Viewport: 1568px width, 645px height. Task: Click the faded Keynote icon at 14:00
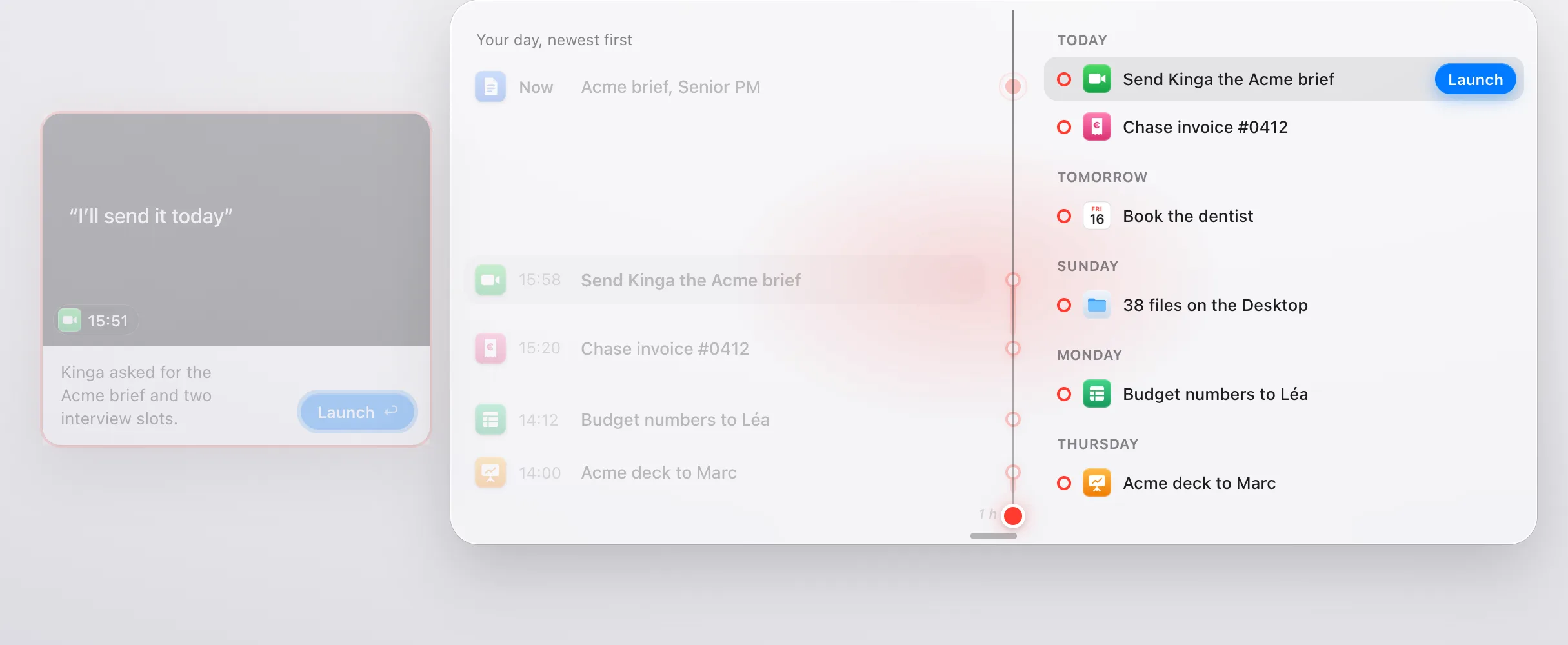[x=490, y=473]
